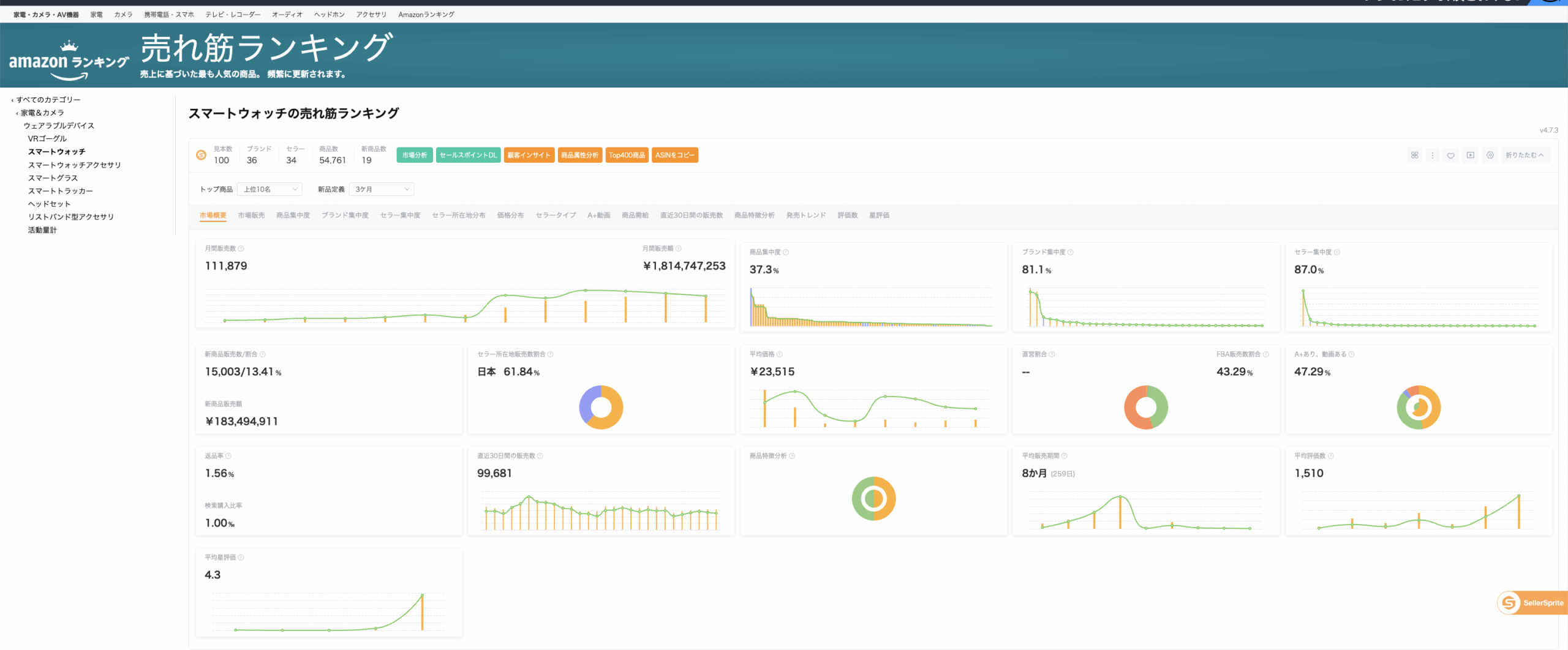The image size is (1568, 650).
Task: Click the 顧客インサイト button
Action: [x=529, y=155]
